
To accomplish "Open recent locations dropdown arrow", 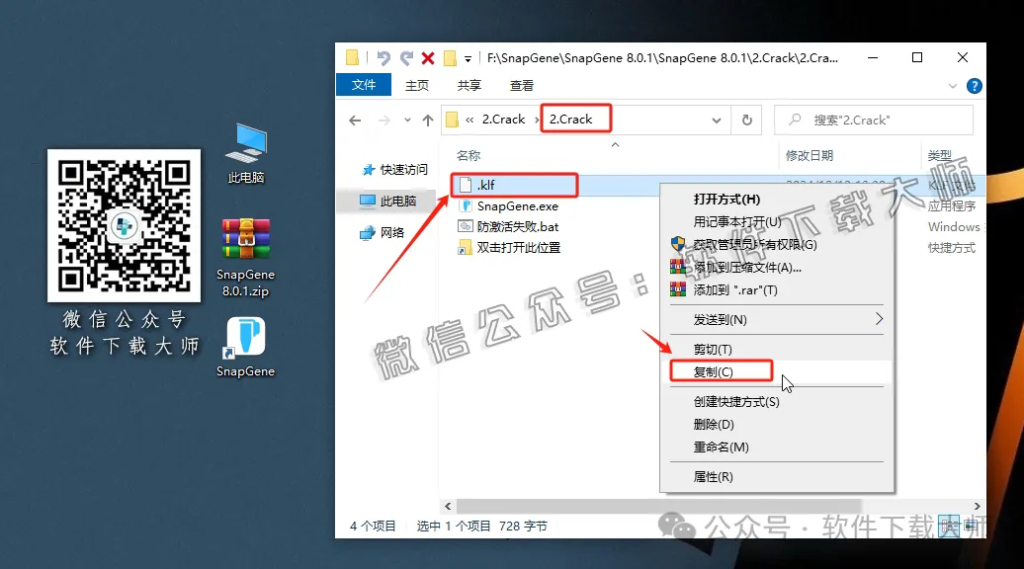I will pyautogui.click(x=407, y=120).
